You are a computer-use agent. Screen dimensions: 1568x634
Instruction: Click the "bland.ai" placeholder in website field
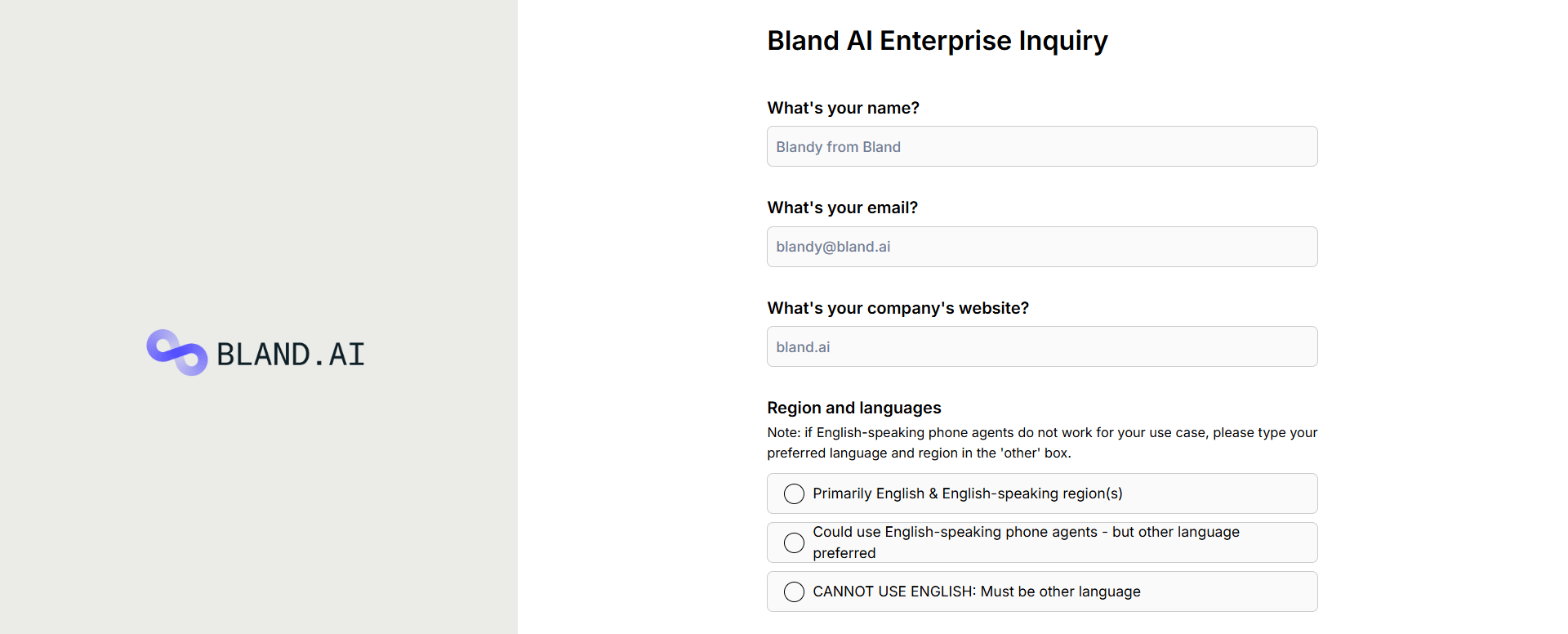pyautogui.click(x=803, y=347)
